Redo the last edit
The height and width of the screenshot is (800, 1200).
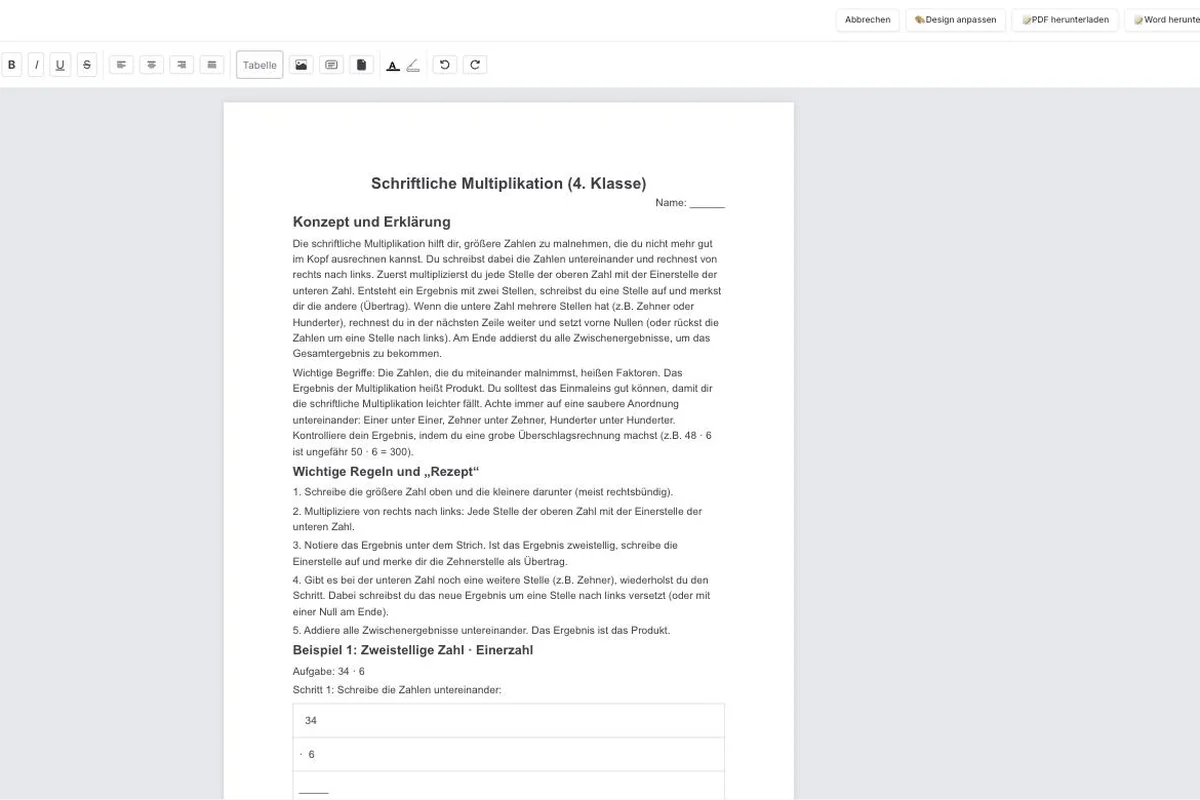coord(475,65)
